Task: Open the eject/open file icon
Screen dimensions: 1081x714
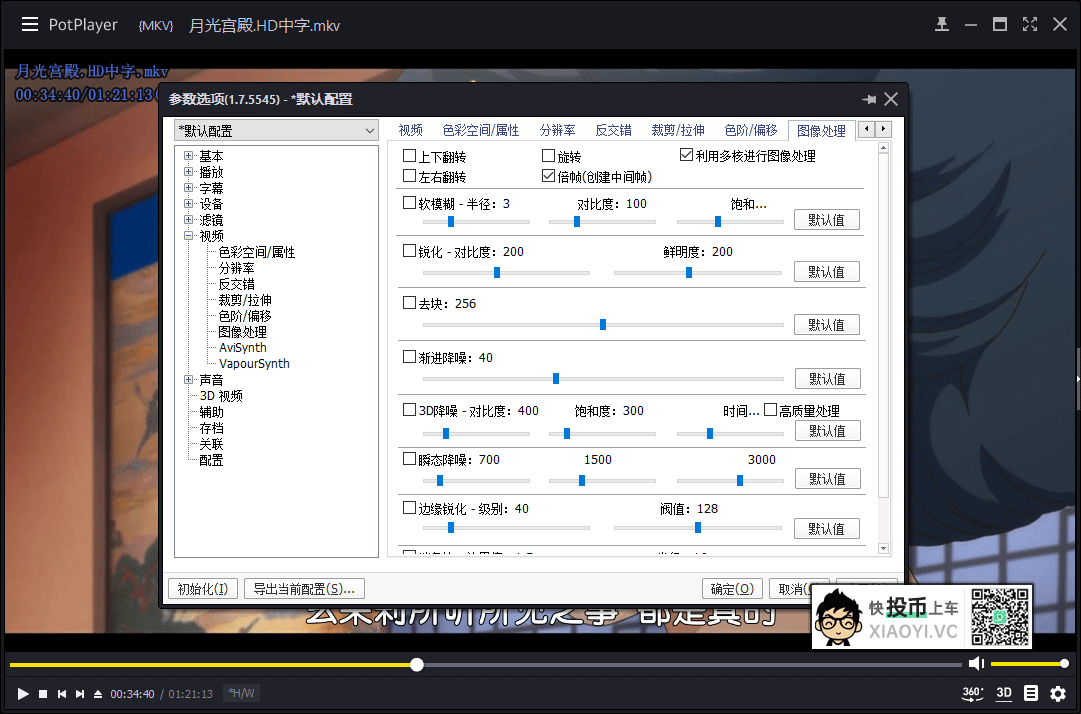Action: (98, 693)
